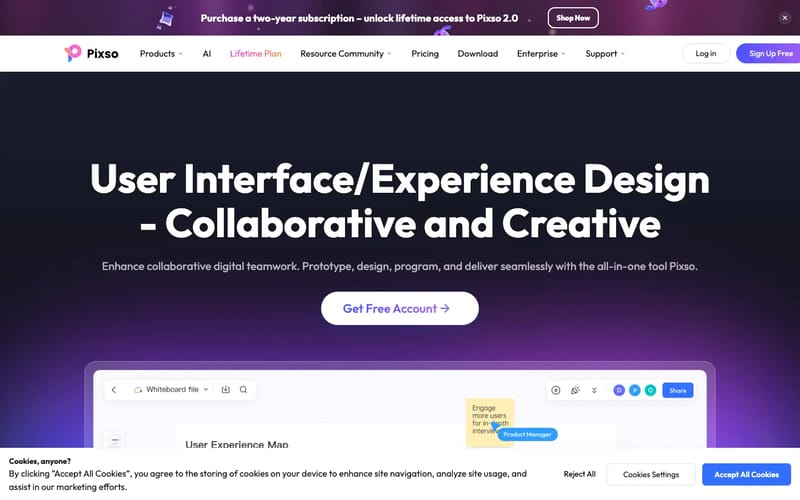Open the AI nav item
Viewport: 800px width, 500px height.
pos(207,54)
